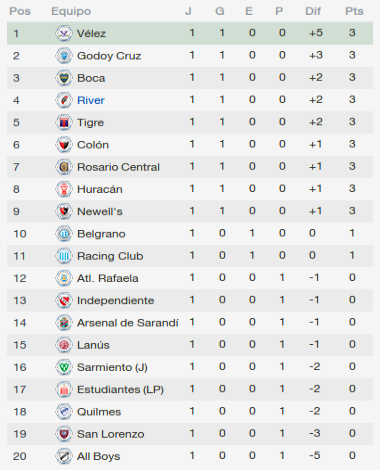Click the Independiente club crest icon
This screenshot has width=380, height=470.
tap(64, 300)
